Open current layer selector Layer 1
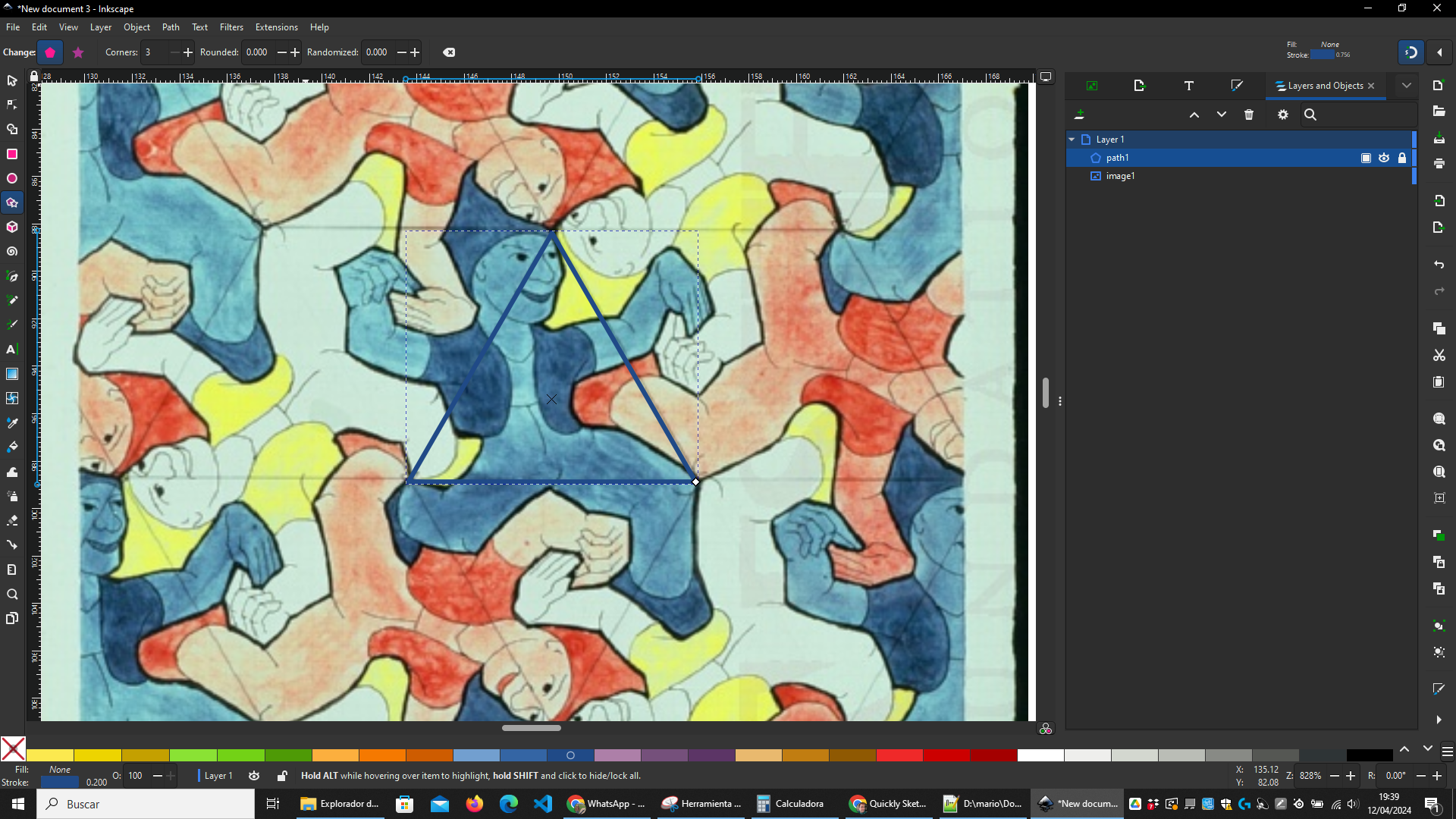The image size is (1456, 819). click(x=218, y=776)
